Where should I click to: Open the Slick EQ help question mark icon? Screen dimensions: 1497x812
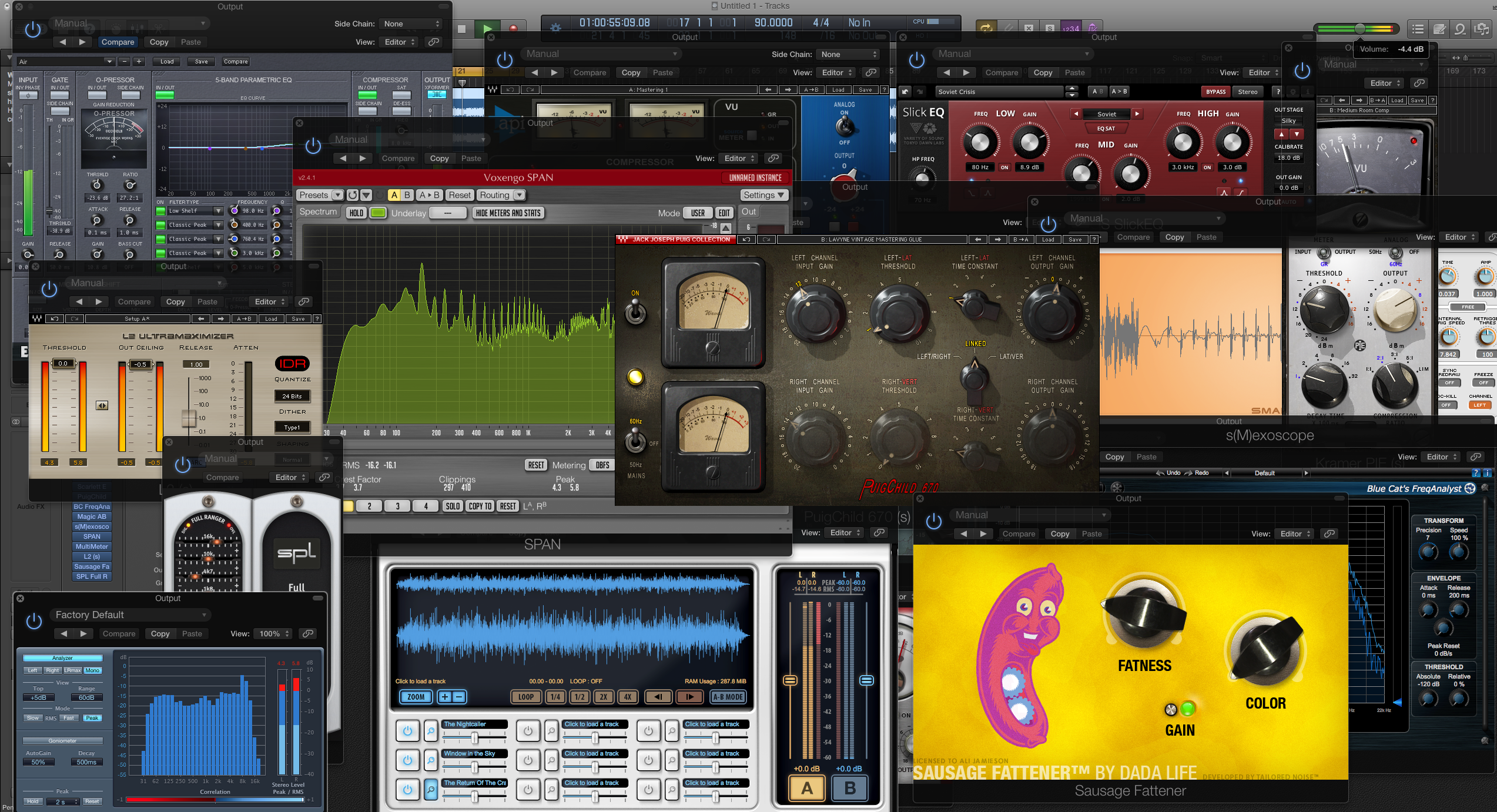[1277, 92]
